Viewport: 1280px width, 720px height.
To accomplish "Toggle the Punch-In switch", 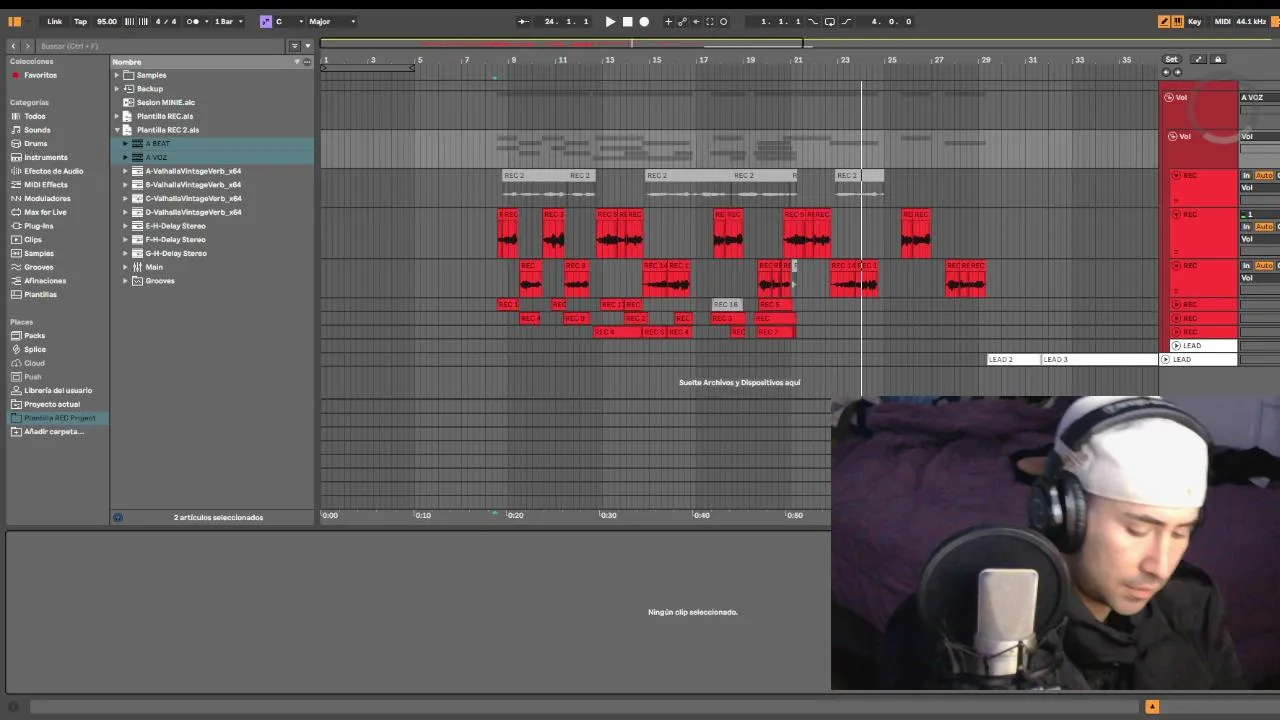I will point(813,21).
